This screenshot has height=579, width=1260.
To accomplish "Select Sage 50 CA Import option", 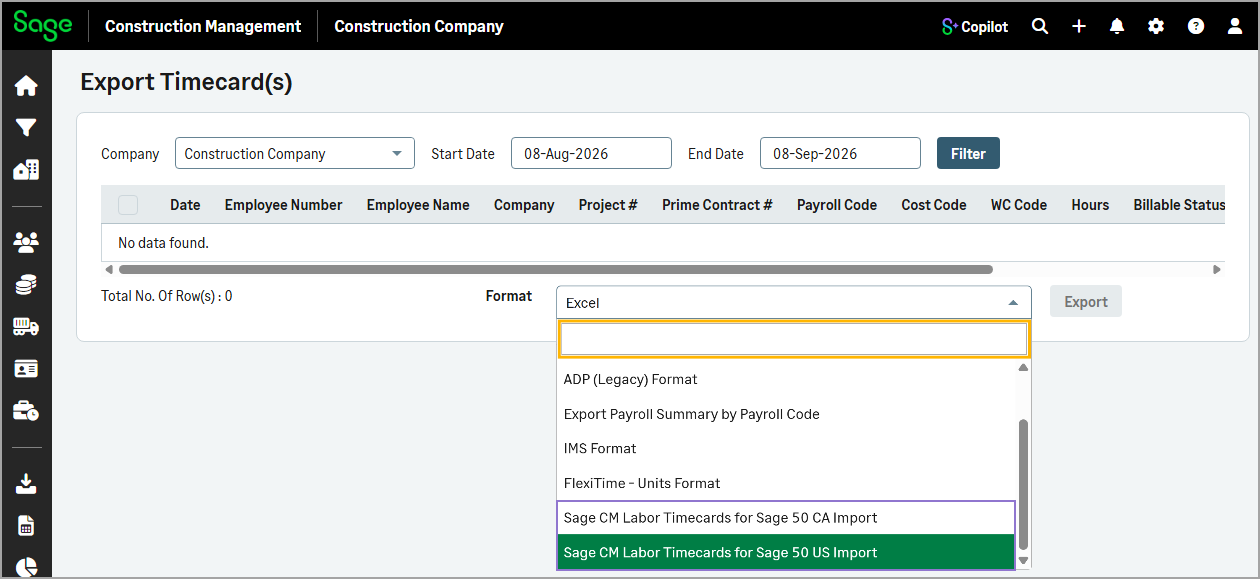I will [x=786, y=518].
